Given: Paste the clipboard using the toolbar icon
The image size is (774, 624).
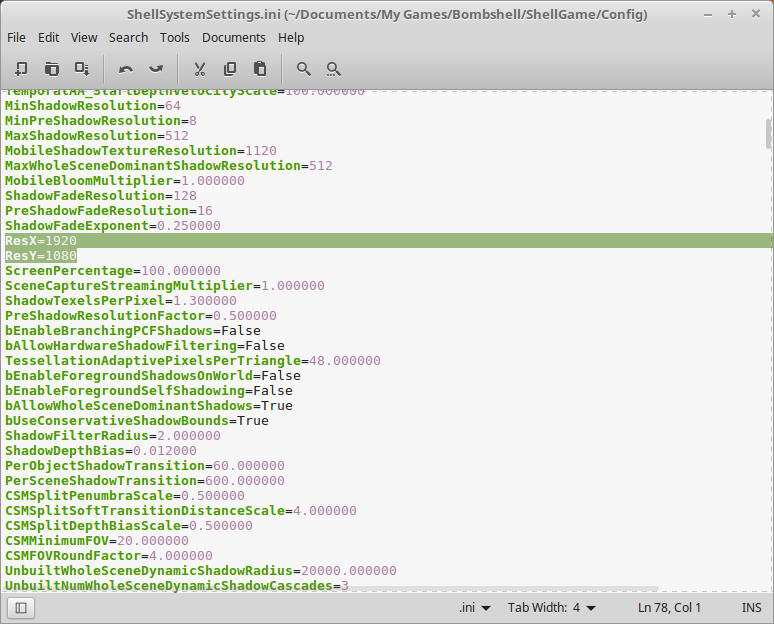Looking at the screenshot, I should tap(260, 69).
